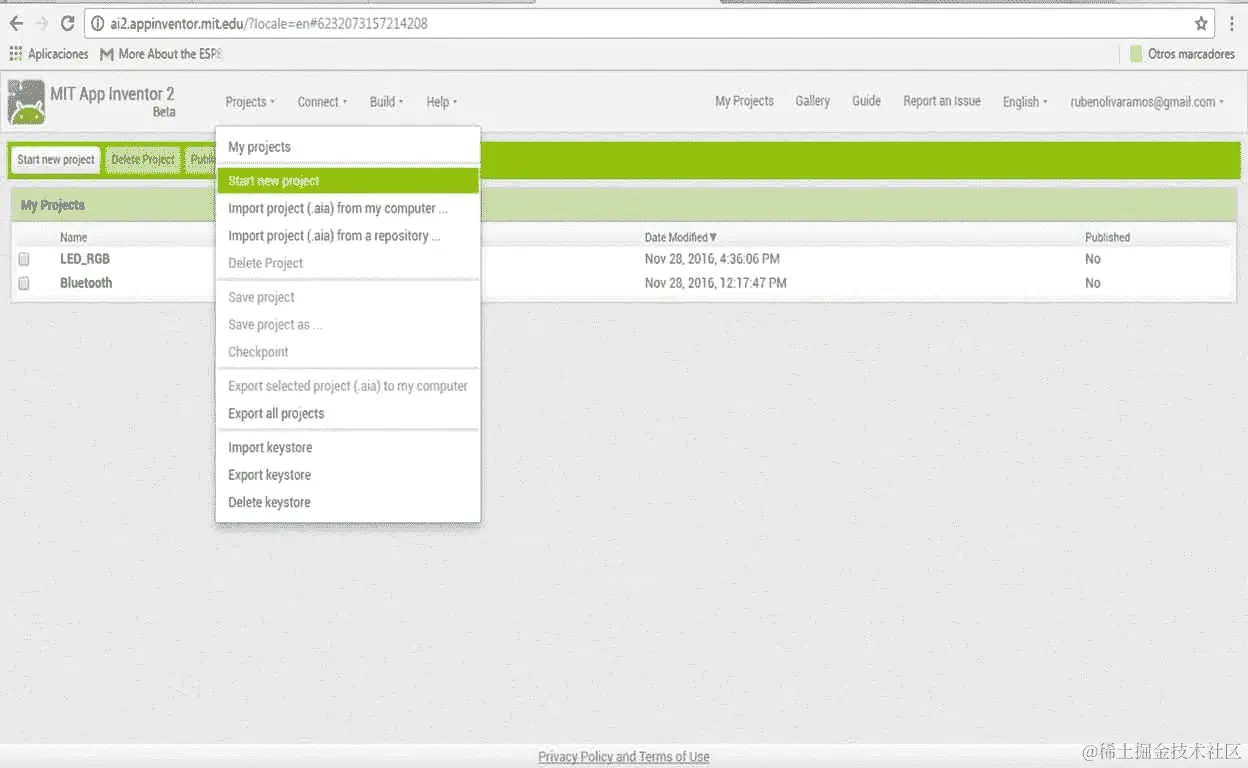
Task: Open the English language dropdown
Action: (x=1025, y=102)
